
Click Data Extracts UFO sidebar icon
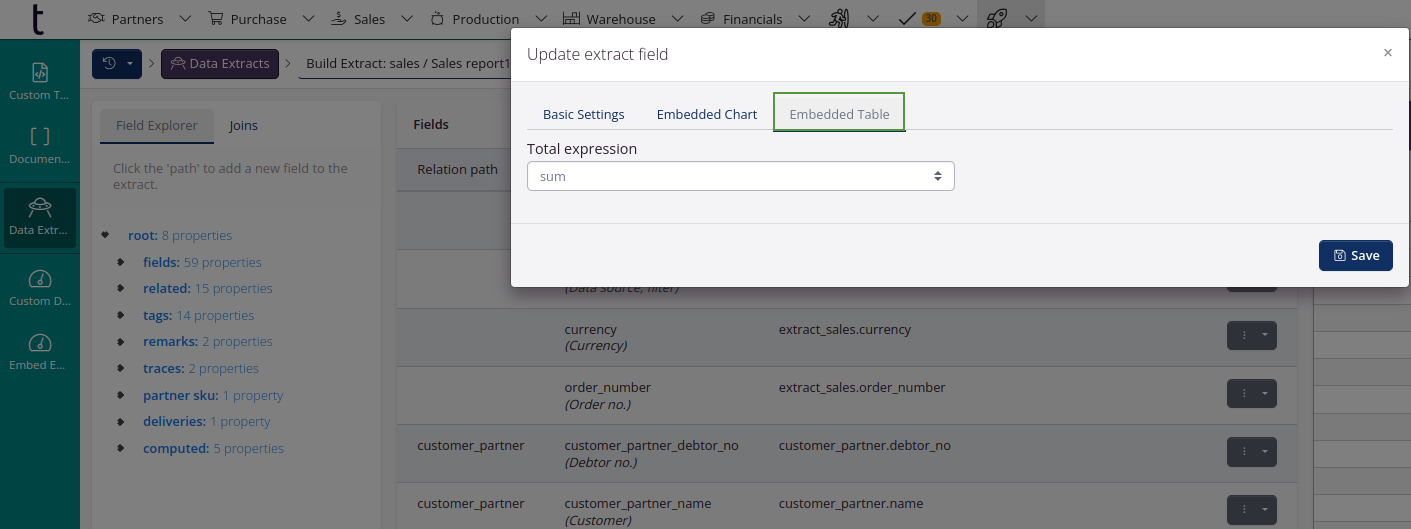(x=39, y=208)
